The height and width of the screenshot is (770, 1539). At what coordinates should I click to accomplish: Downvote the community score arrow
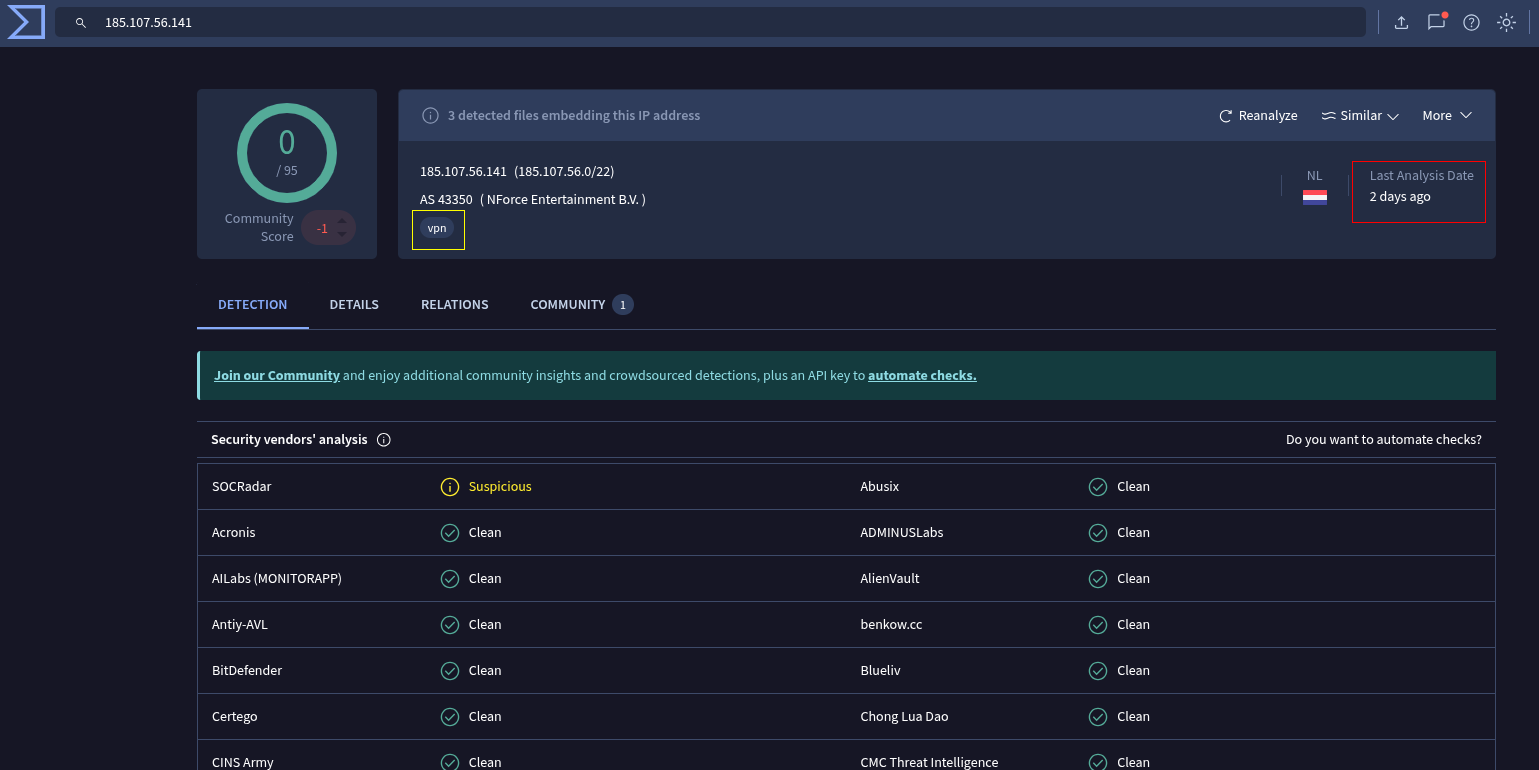point(342,235)
